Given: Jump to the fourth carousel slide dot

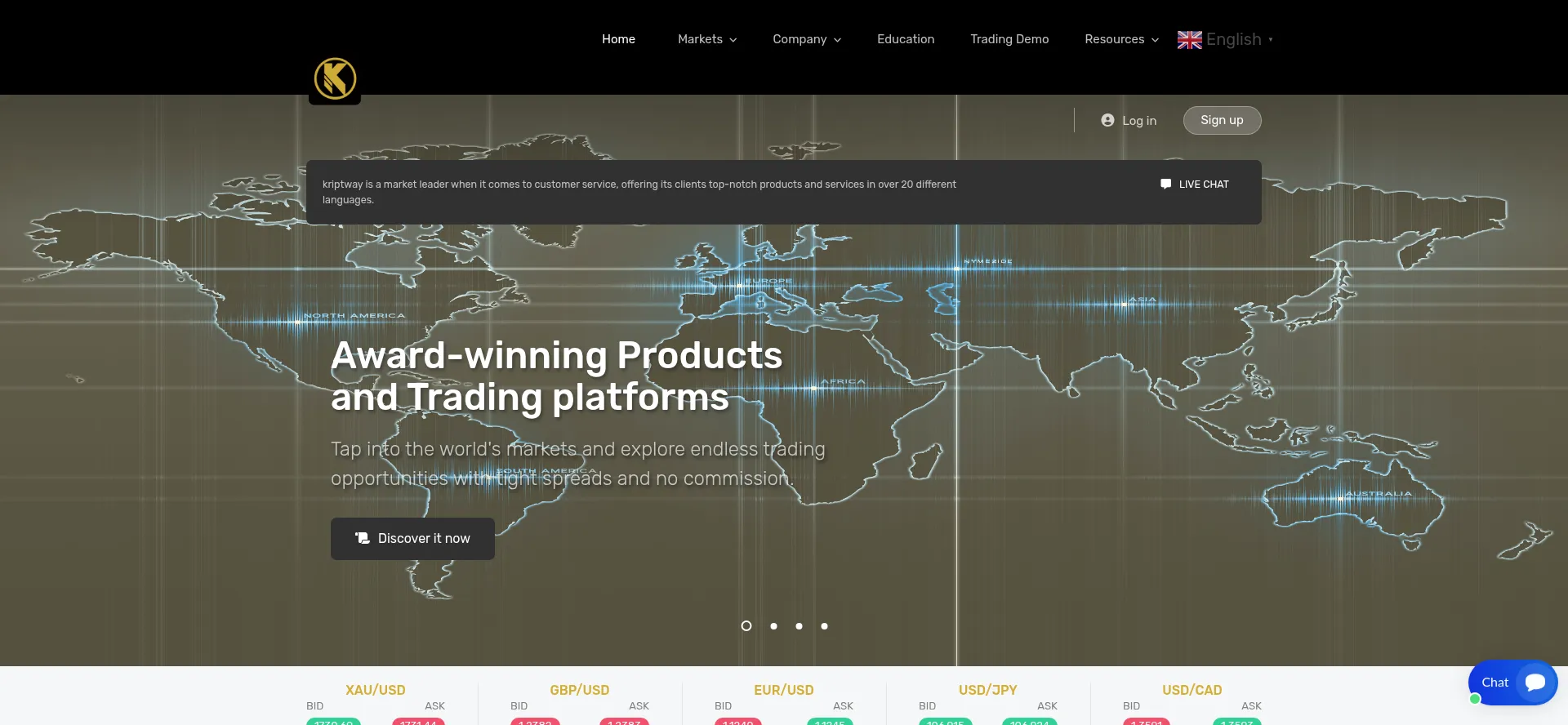Looking at the screenshot, I should point(824,626).
